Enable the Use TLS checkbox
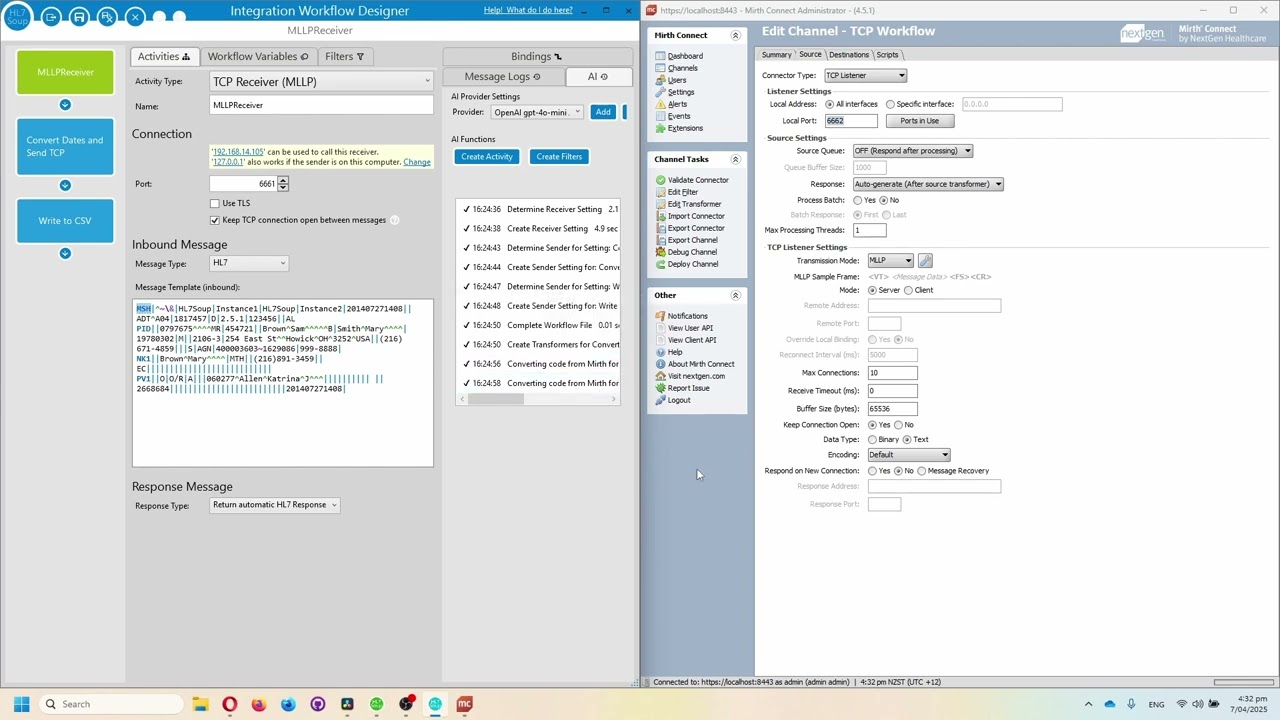This screenshot has width=1280, height=720. pos(214,203)
